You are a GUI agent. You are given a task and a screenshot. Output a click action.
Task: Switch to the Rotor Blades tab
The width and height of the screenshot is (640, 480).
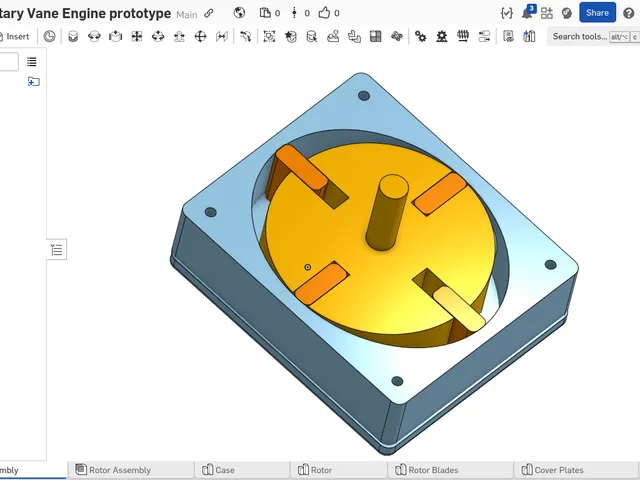tap(451, 470)
